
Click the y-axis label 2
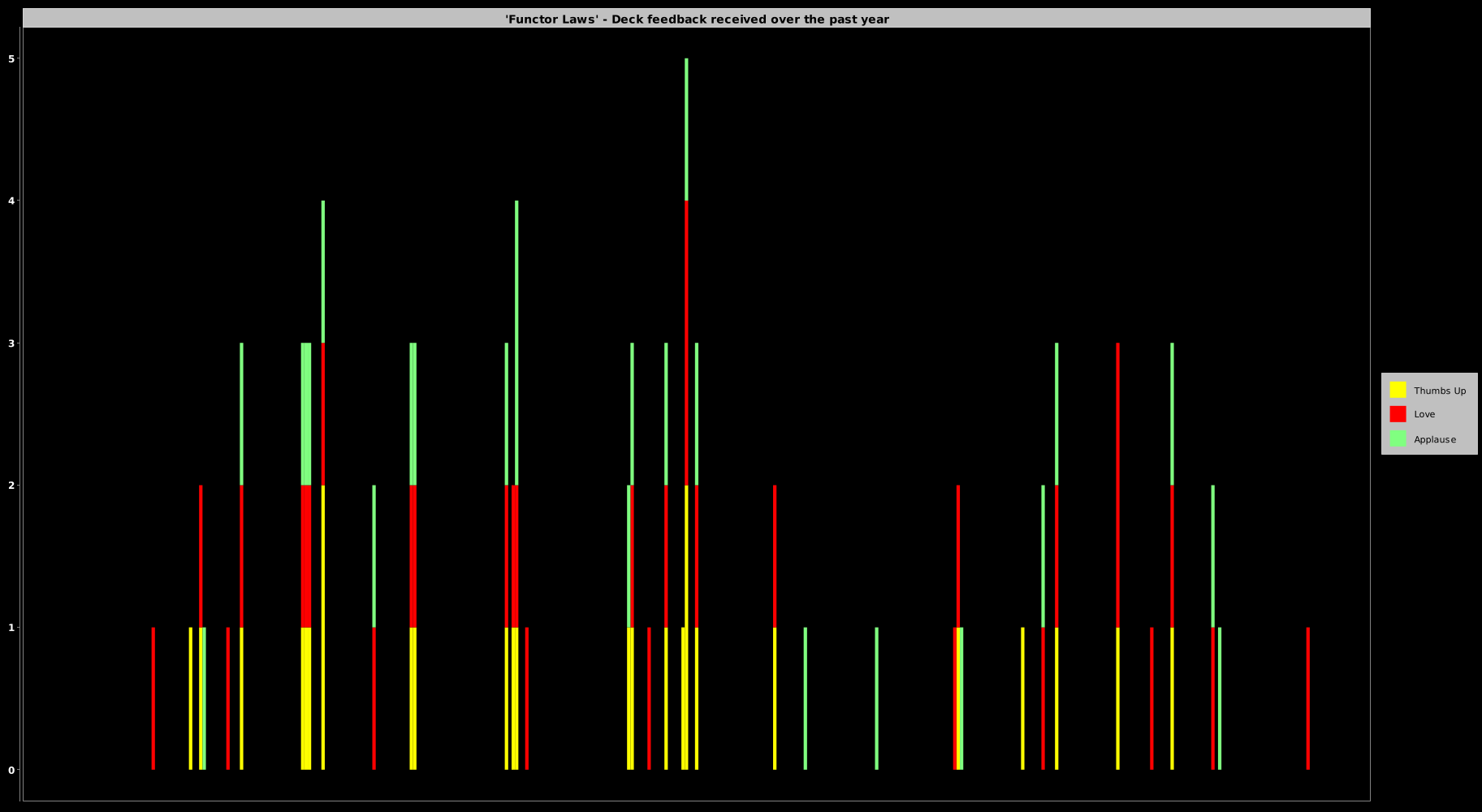click(12, 486)
